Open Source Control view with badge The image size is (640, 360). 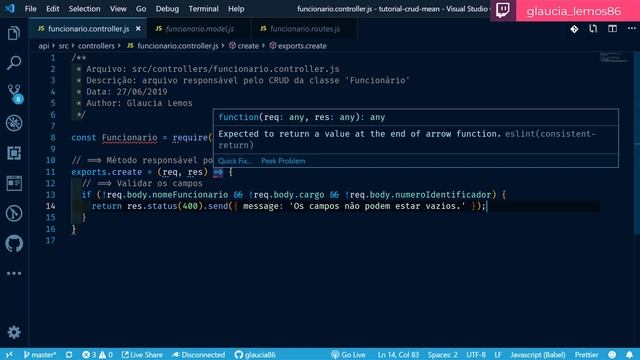click(x=15, y=93)
